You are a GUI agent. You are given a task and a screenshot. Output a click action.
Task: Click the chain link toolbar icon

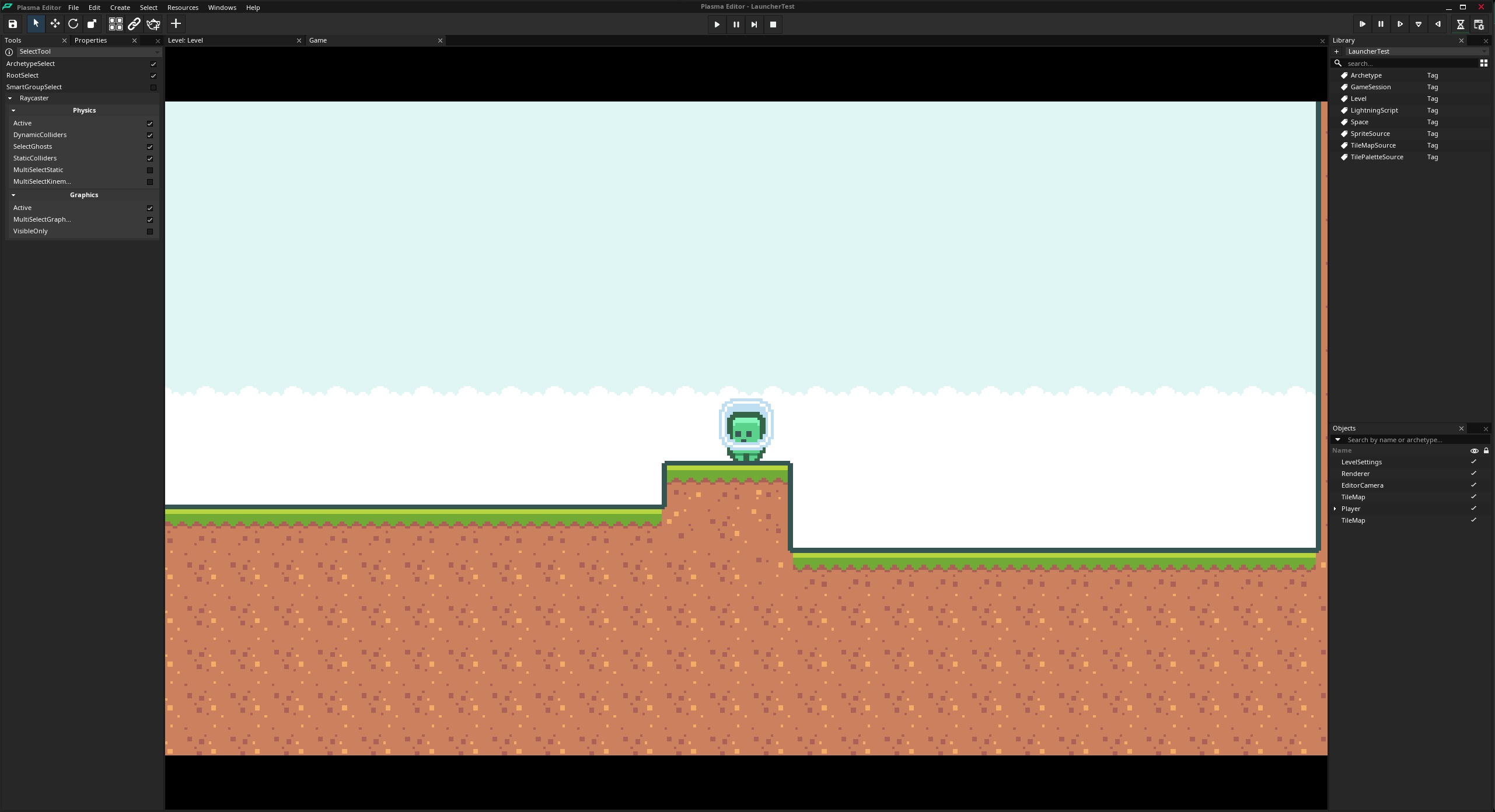[134, 24]
